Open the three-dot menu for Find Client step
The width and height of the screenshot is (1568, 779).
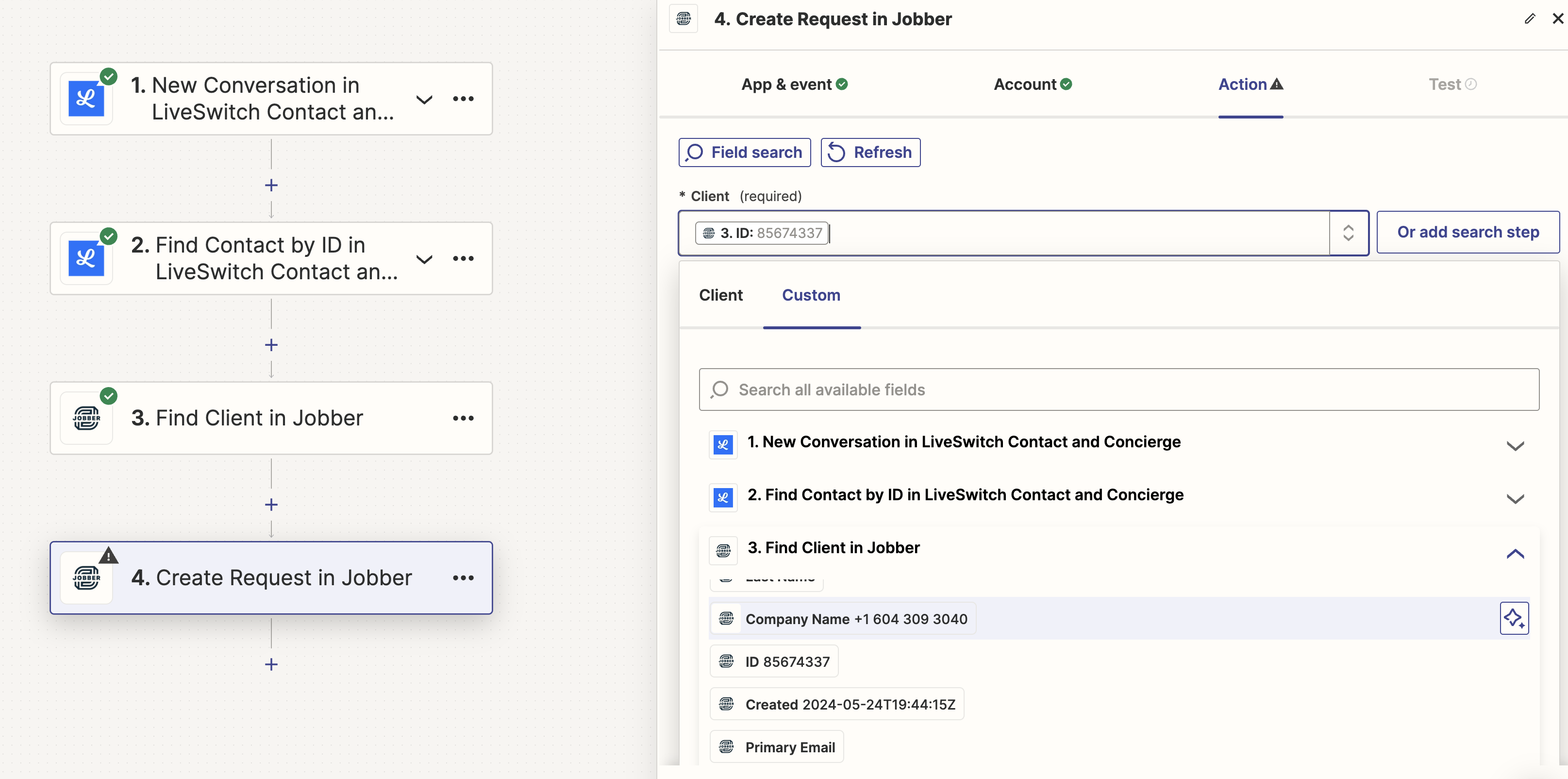(x=463, y=419)
